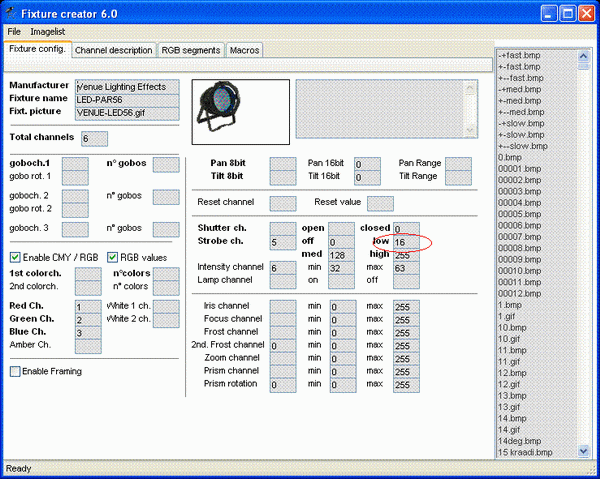
Task: Open the Macros tab
Action: coord(245,50)
